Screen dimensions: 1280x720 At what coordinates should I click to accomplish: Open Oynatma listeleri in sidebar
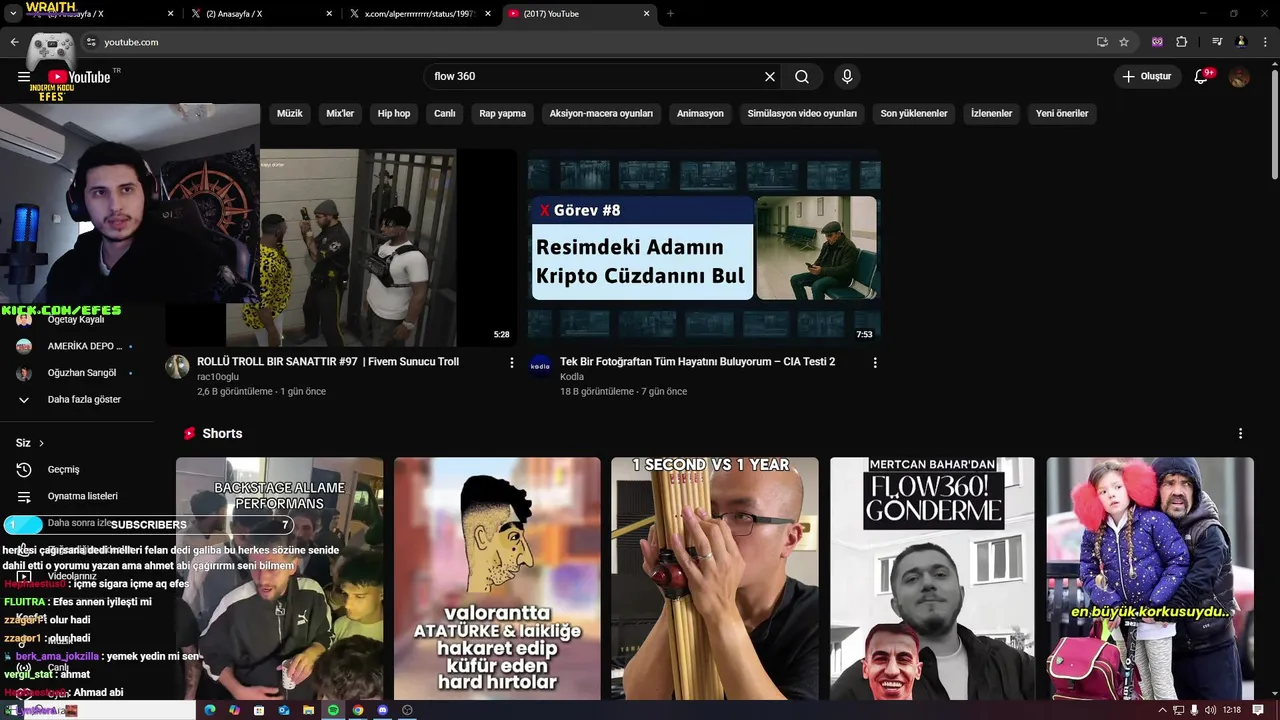click(82, 496)
